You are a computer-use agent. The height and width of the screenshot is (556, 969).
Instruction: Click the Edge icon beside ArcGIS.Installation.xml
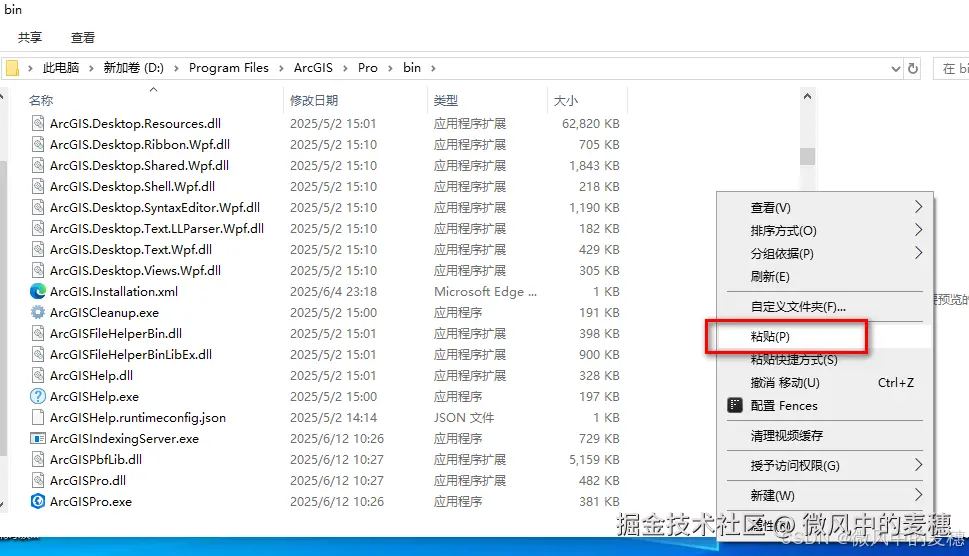point(38,291)
